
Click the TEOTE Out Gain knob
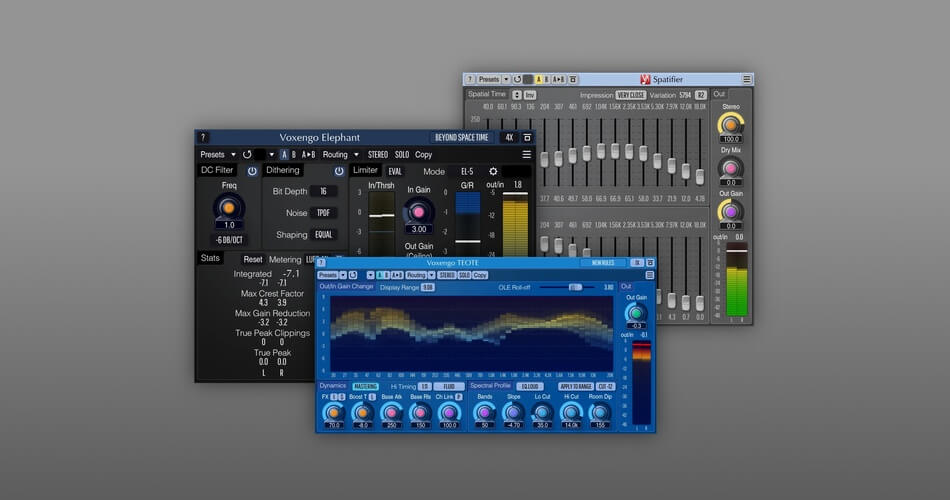click(x=635, y=313)
